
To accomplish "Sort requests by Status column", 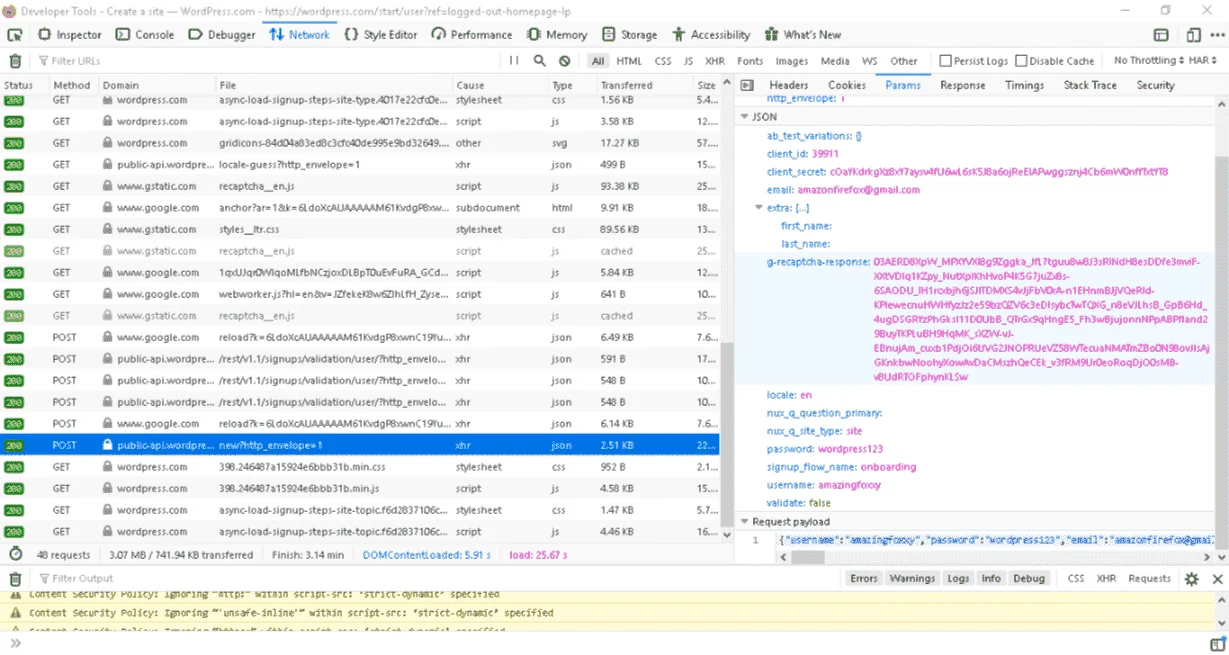I will tap(24, 85).
